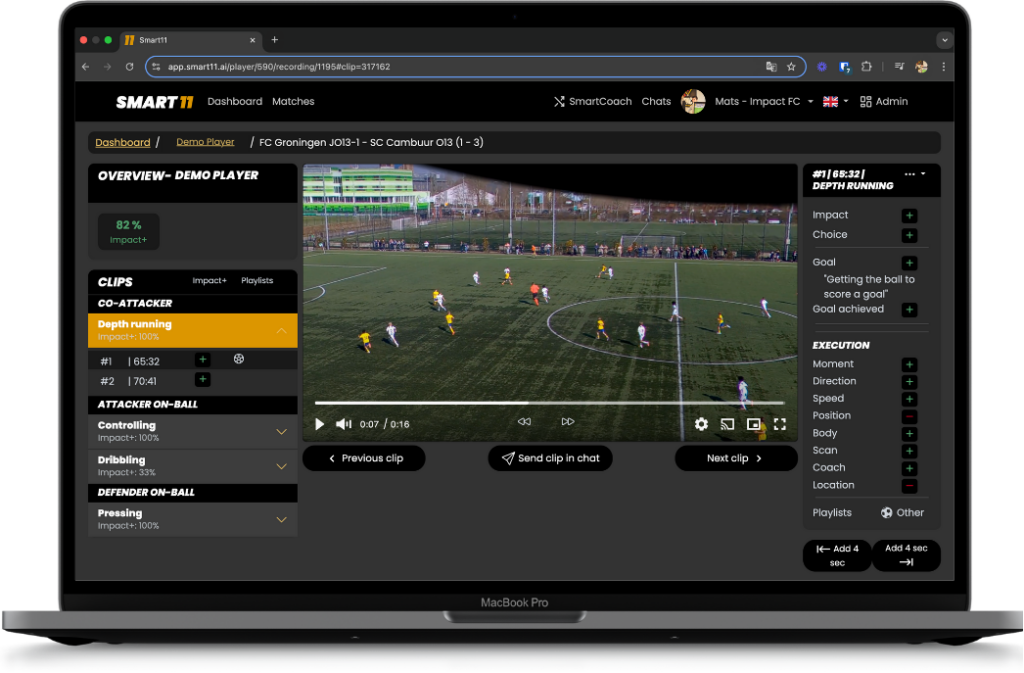Add 4 sec to clip end

(906, 556)
